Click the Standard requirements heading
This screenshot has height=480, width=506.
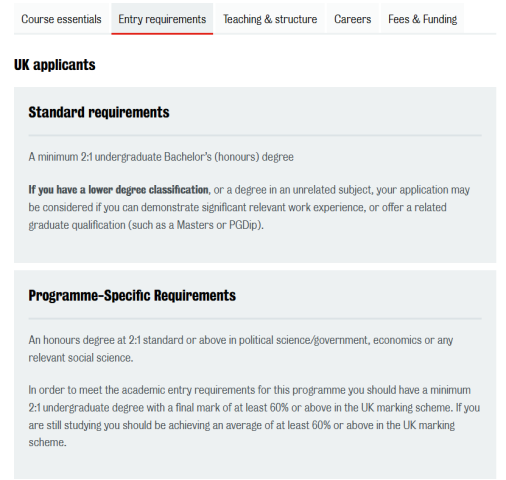[x=99, y=112]
